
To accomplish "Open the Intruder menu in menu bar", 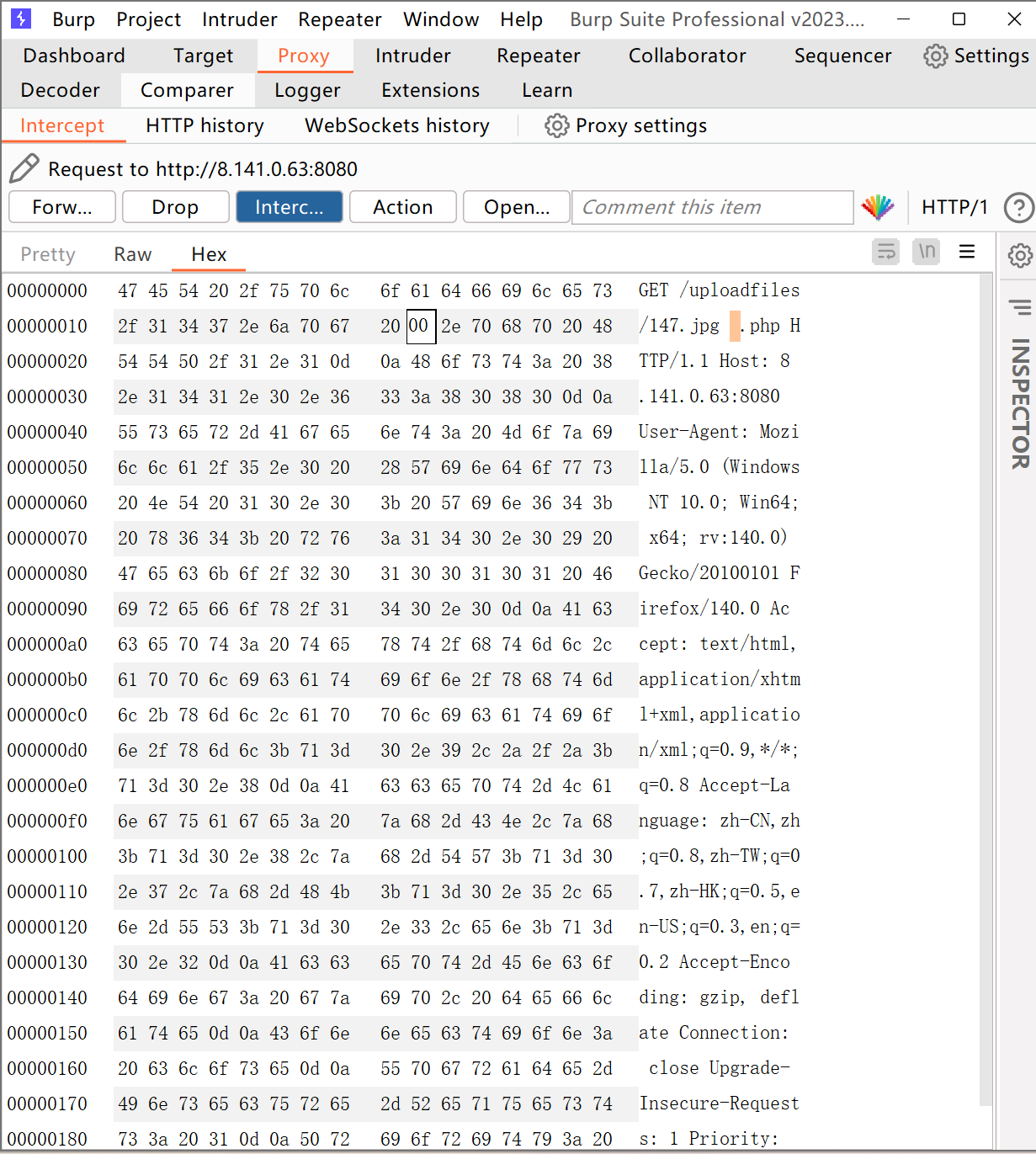I will point(239,19).
